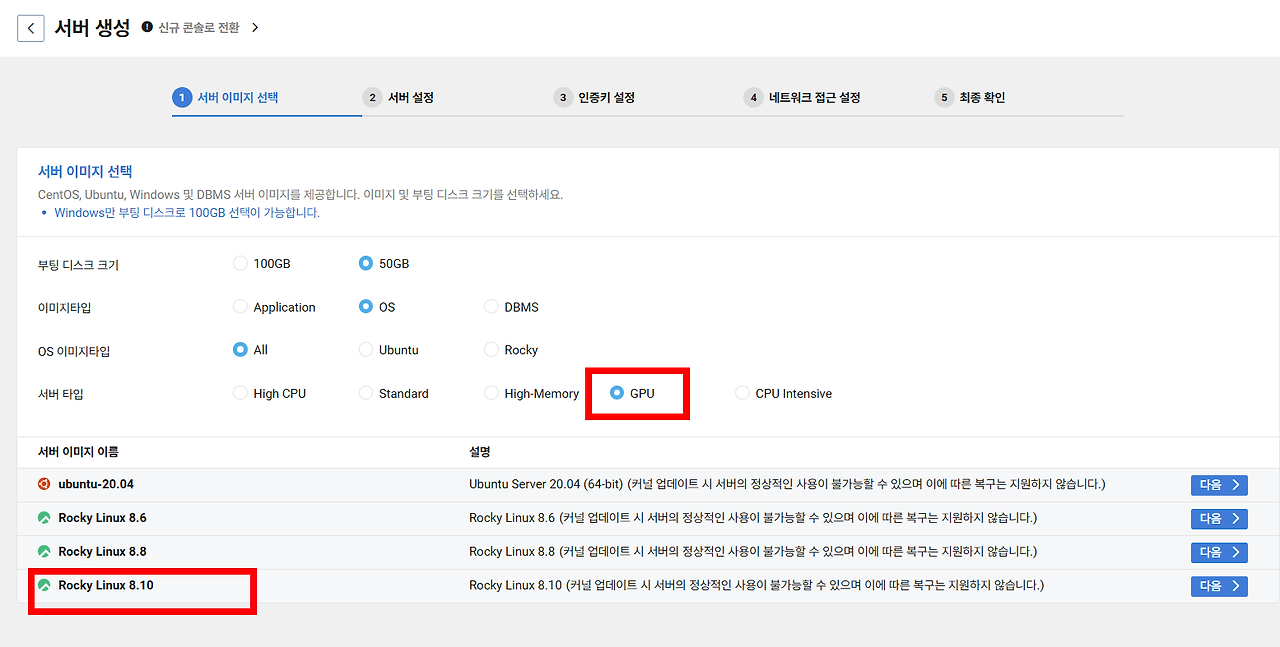Click 다음 button for ubuntu-20.04
Image resolution: width=1280 pixels, height=647 pixels.
click(x=1219, y=485)
